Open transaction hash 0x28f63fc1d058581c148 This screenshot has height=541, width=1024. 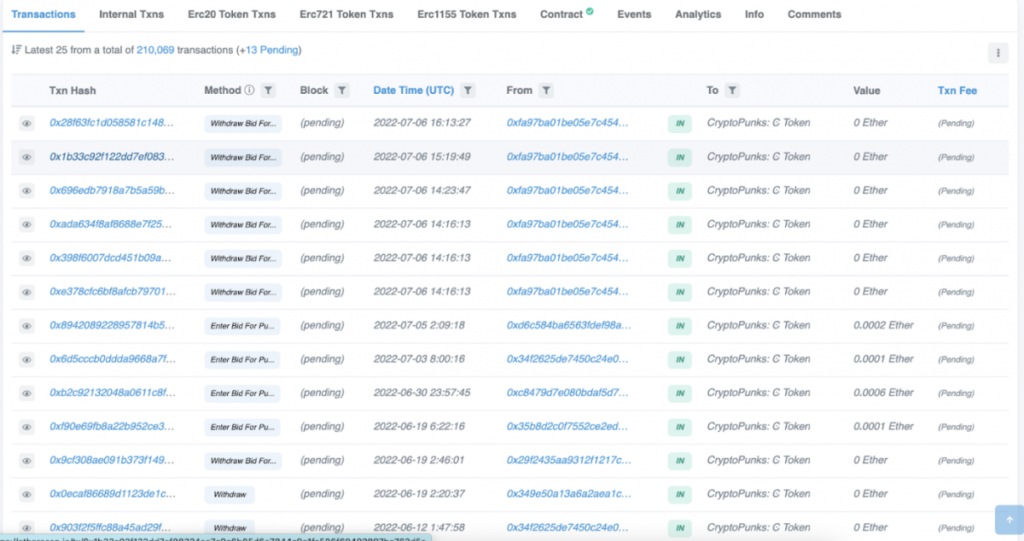[112, 123]
